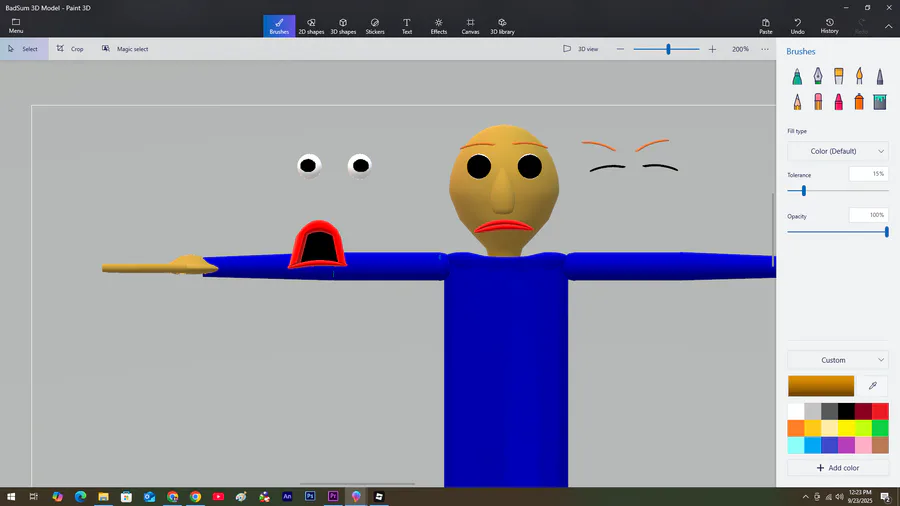This screenshot has width=900, height=506.
Task: Select the Oil brush tool
Action: 839,76
